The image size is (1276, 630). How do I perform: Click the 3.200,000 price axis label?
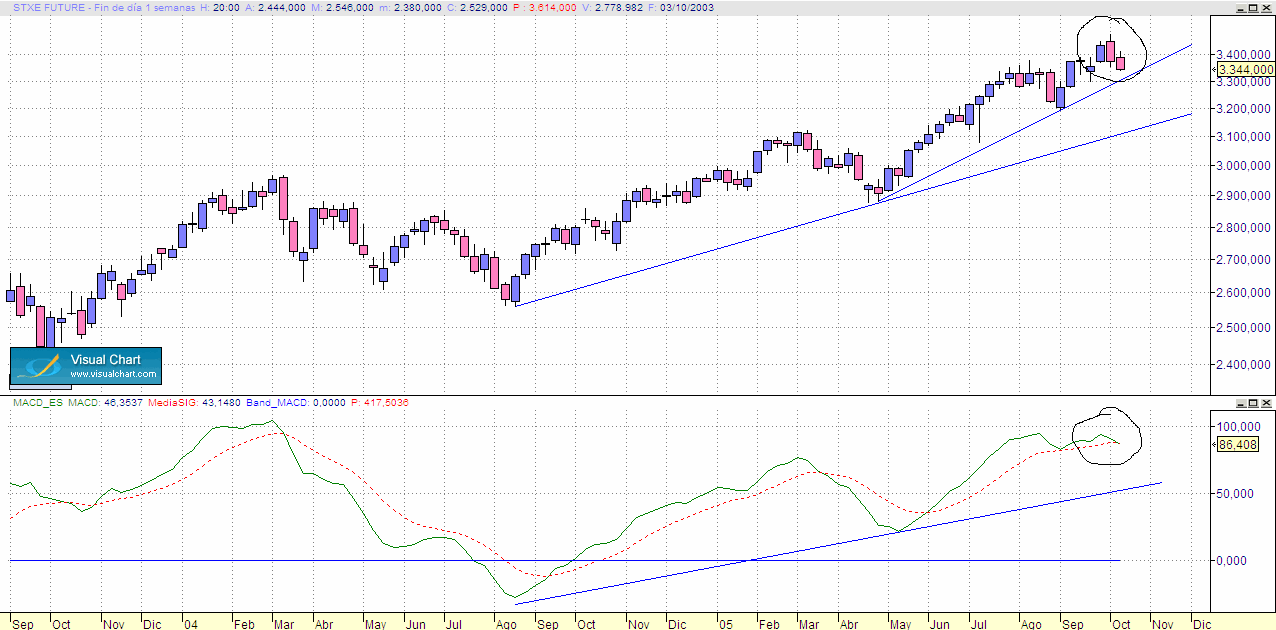click(x=1243, y=108)
